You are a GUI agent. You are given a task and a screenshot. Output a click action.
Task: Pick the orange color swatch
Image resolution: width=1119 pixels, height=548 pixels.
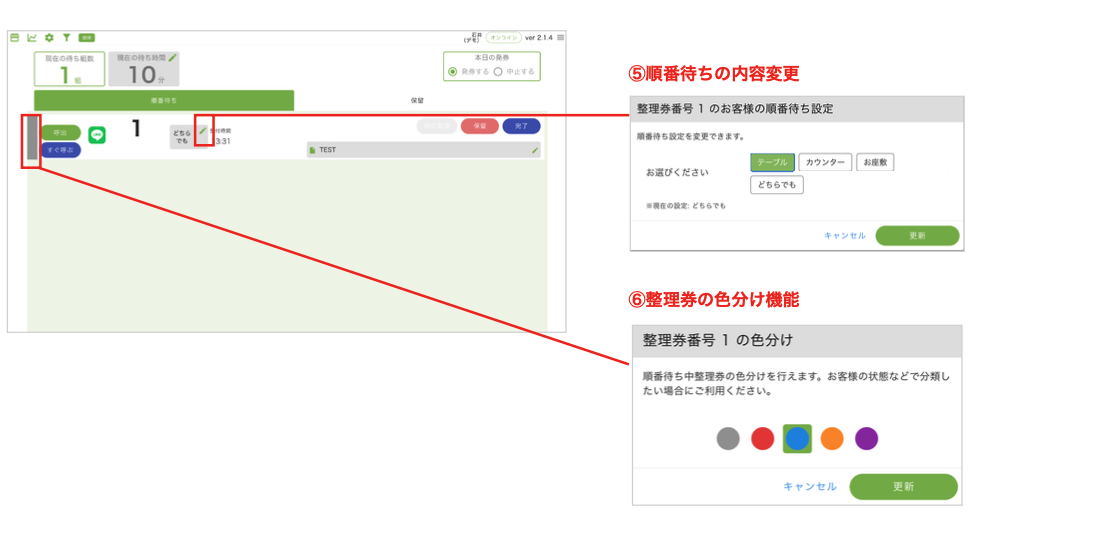click(x=832, y=438)
